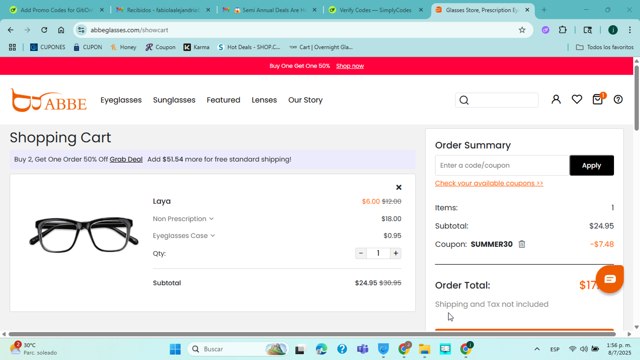Open the wishlist heart icon
This screenshot has width=640, height=360.
577,99
